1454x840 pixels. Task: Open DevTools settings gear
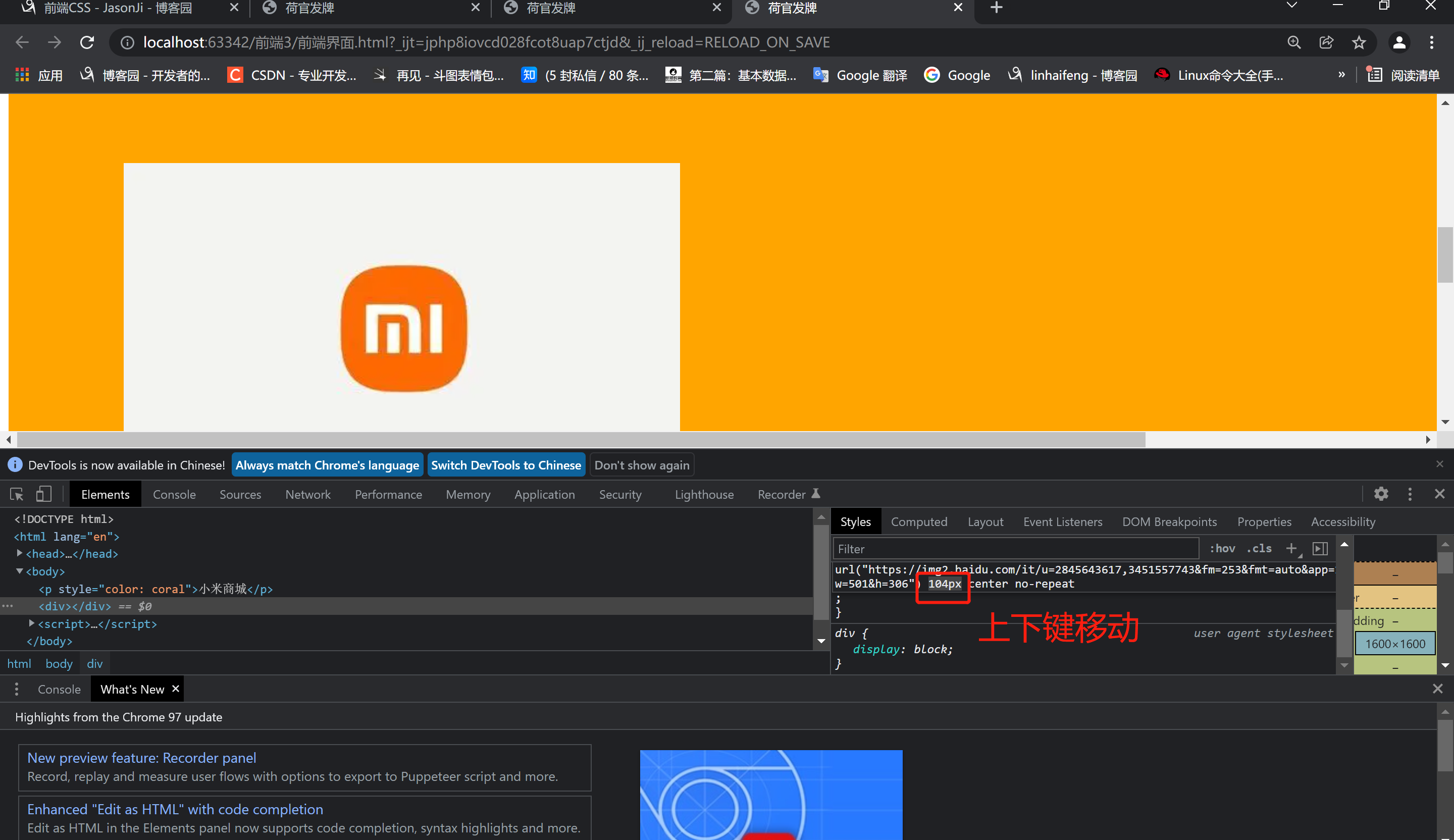point(1381,494)
